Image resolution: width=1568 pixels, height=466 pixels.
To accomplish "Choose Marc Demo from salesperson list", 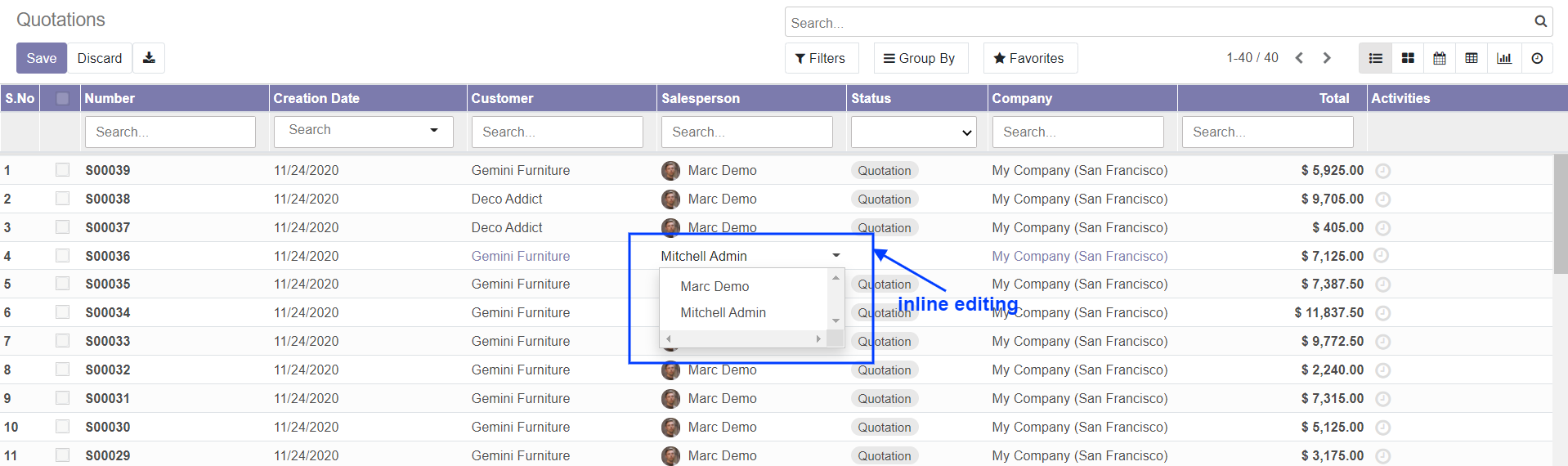I will click(715, 286).
